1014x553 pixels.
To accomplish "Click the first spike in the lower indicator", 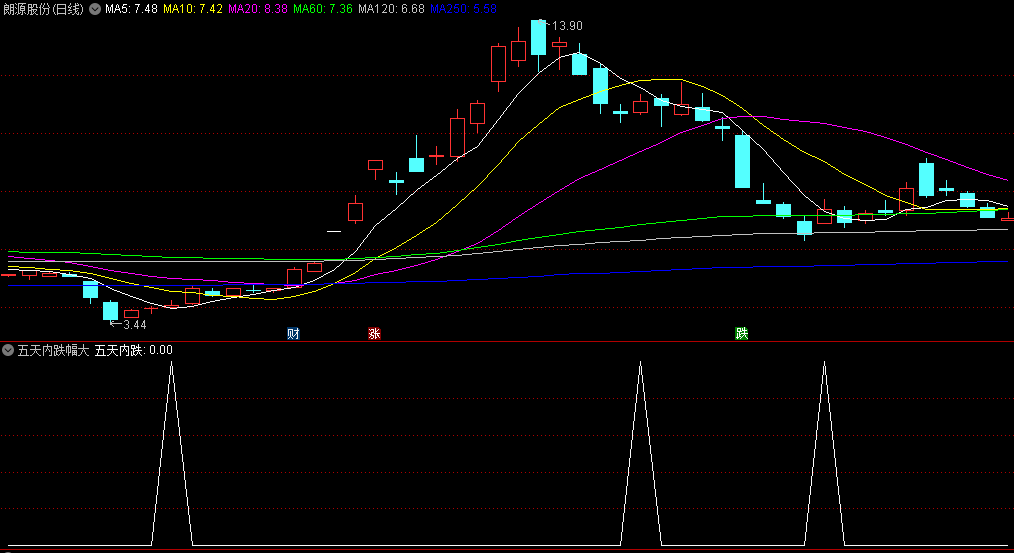I will click(171, 453).
